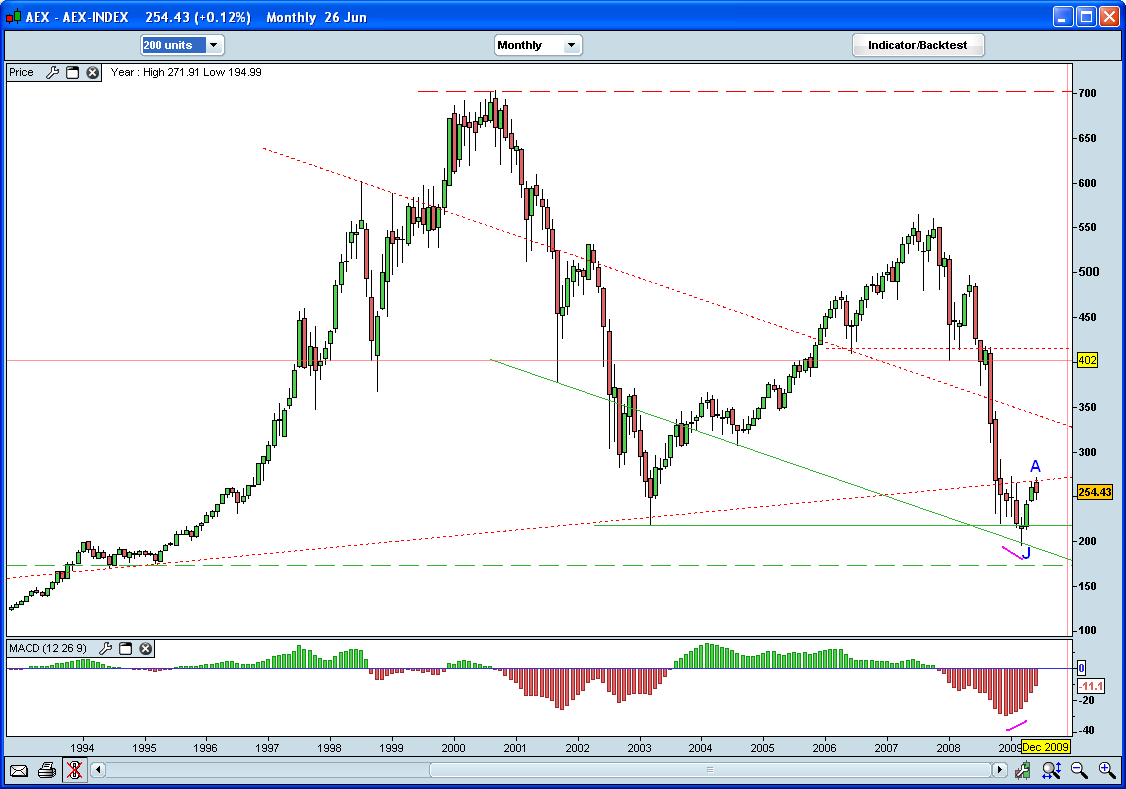Click the horizontal scrollbar thumb
Screen dimensions: 1126x789
point(710,770)
